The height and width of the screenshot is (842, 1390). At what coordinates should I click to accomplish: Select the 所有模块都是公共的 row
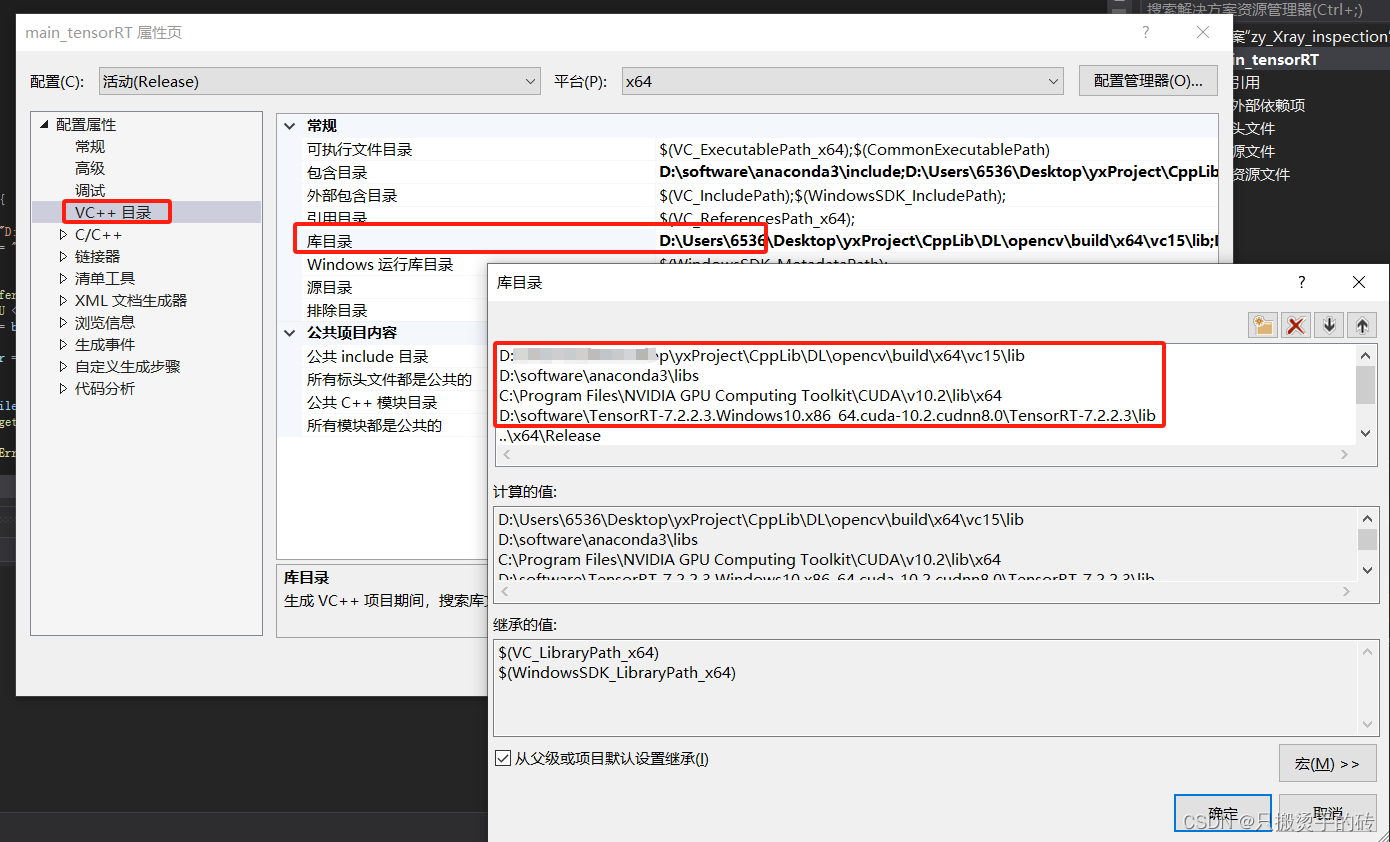point(374,425)
